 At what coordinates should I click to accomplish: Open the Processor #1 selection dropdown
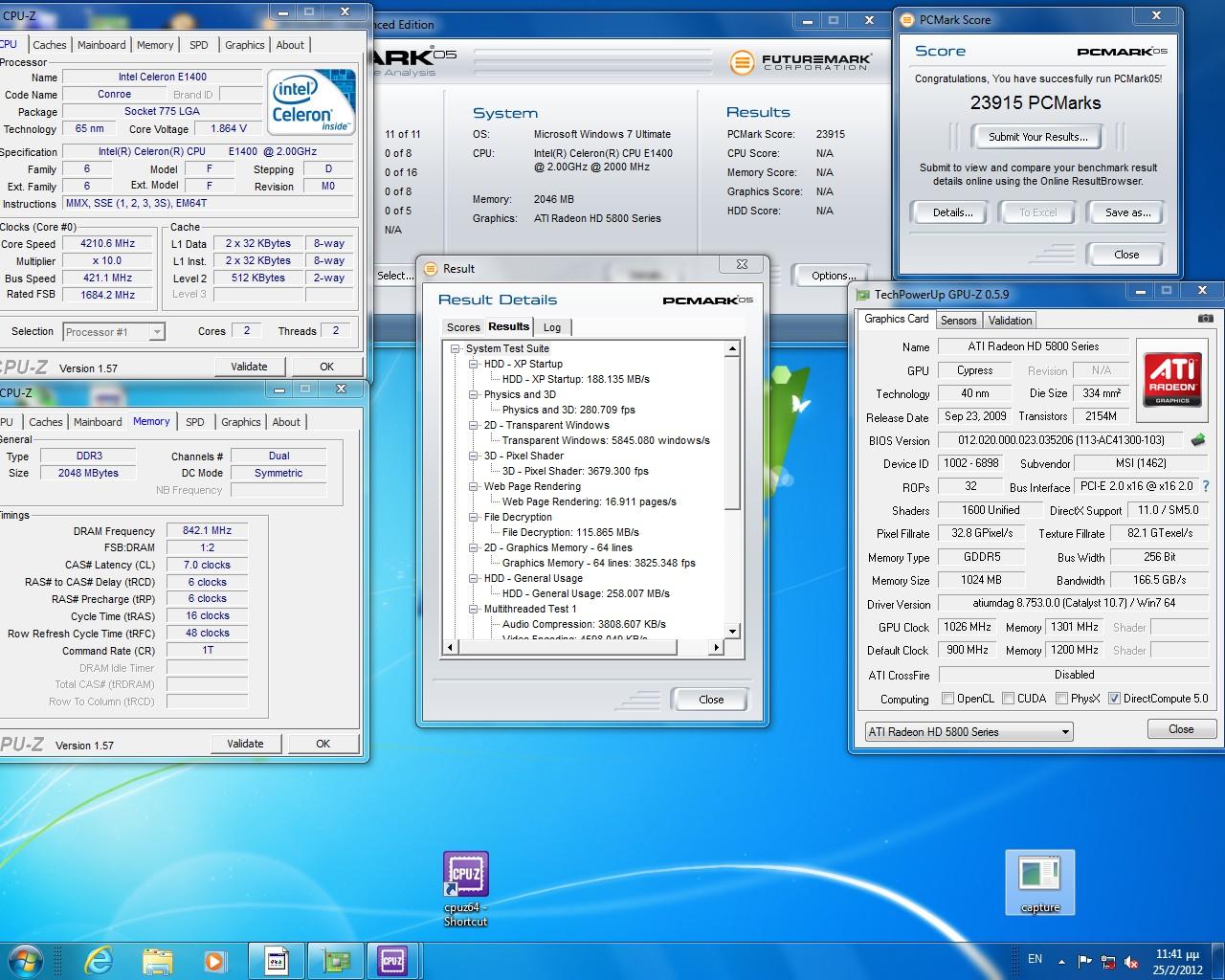click(x=114, y=332)
